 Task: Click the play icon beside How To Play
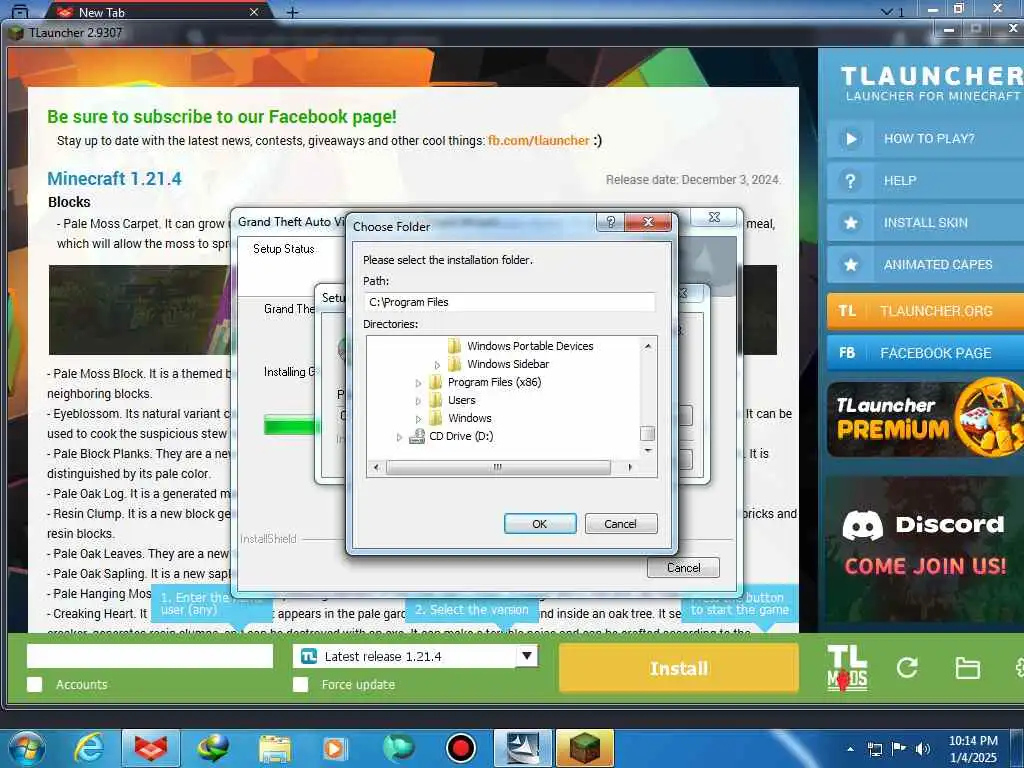(x=850, y=138)
